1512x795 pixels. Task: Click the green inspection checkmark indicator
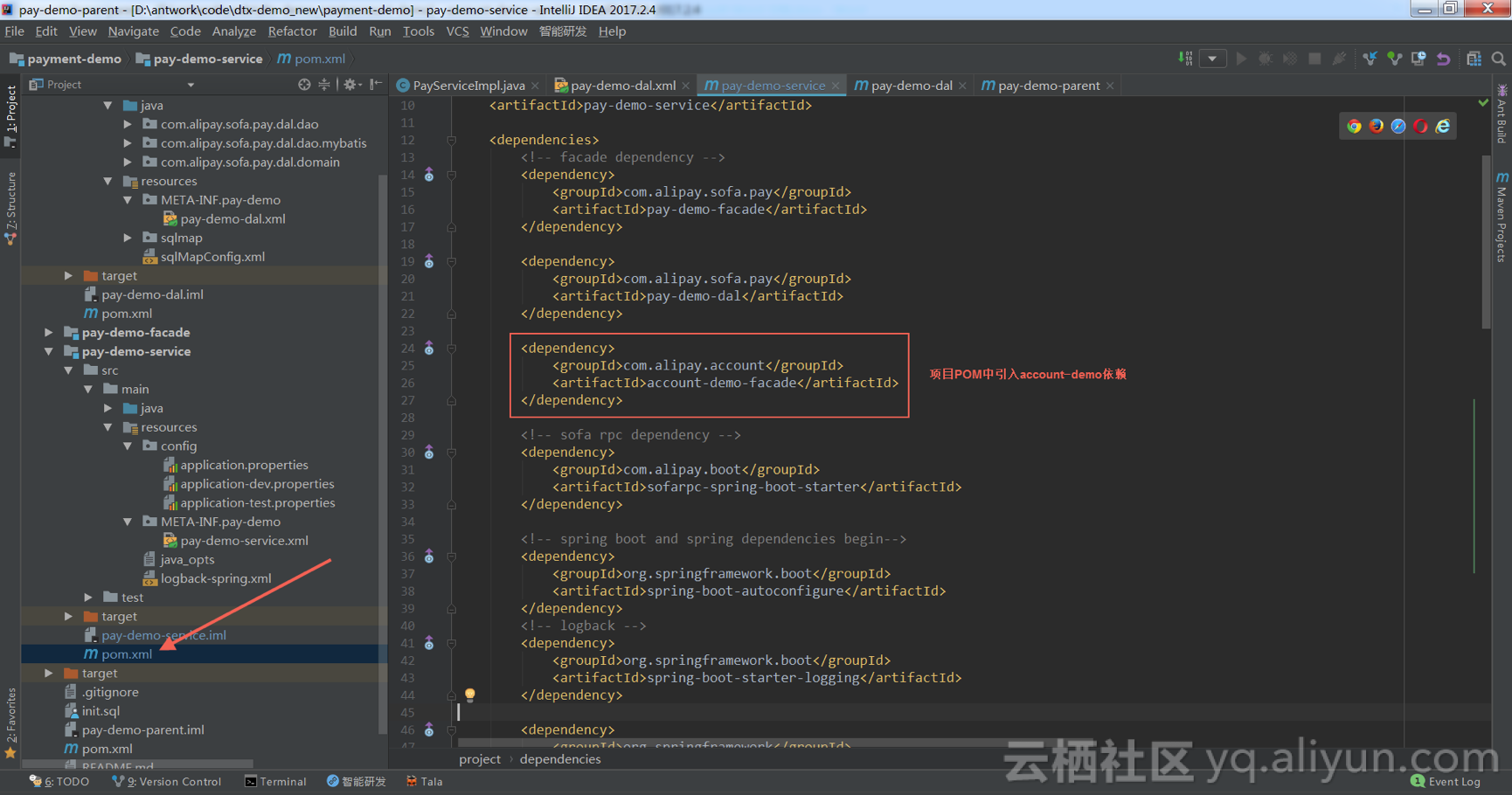(1484, 103)
